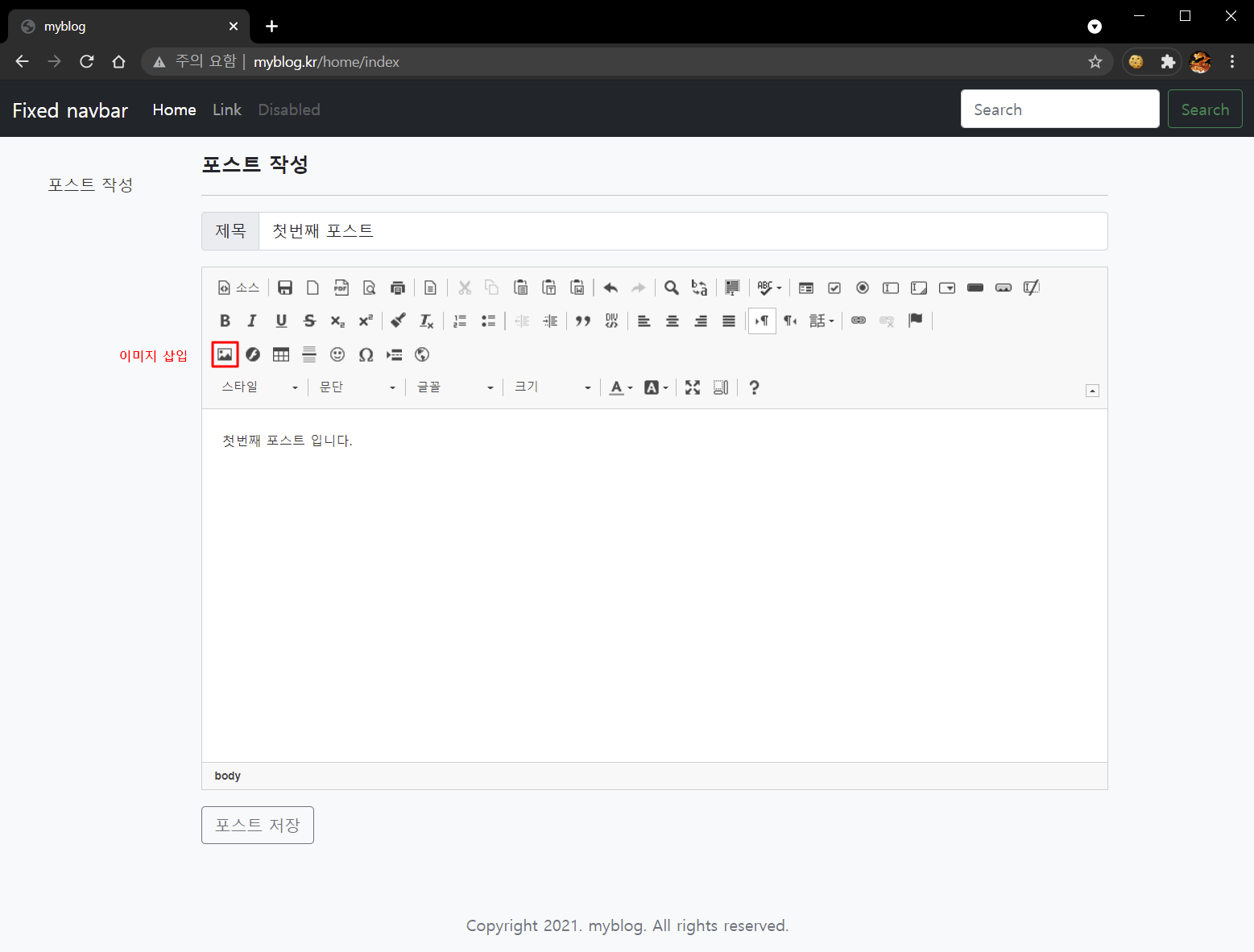The image size is (1254, 952).
Task: Open the find (magnifier) tool
Action: pyautogui.click(x=671, y=288)
